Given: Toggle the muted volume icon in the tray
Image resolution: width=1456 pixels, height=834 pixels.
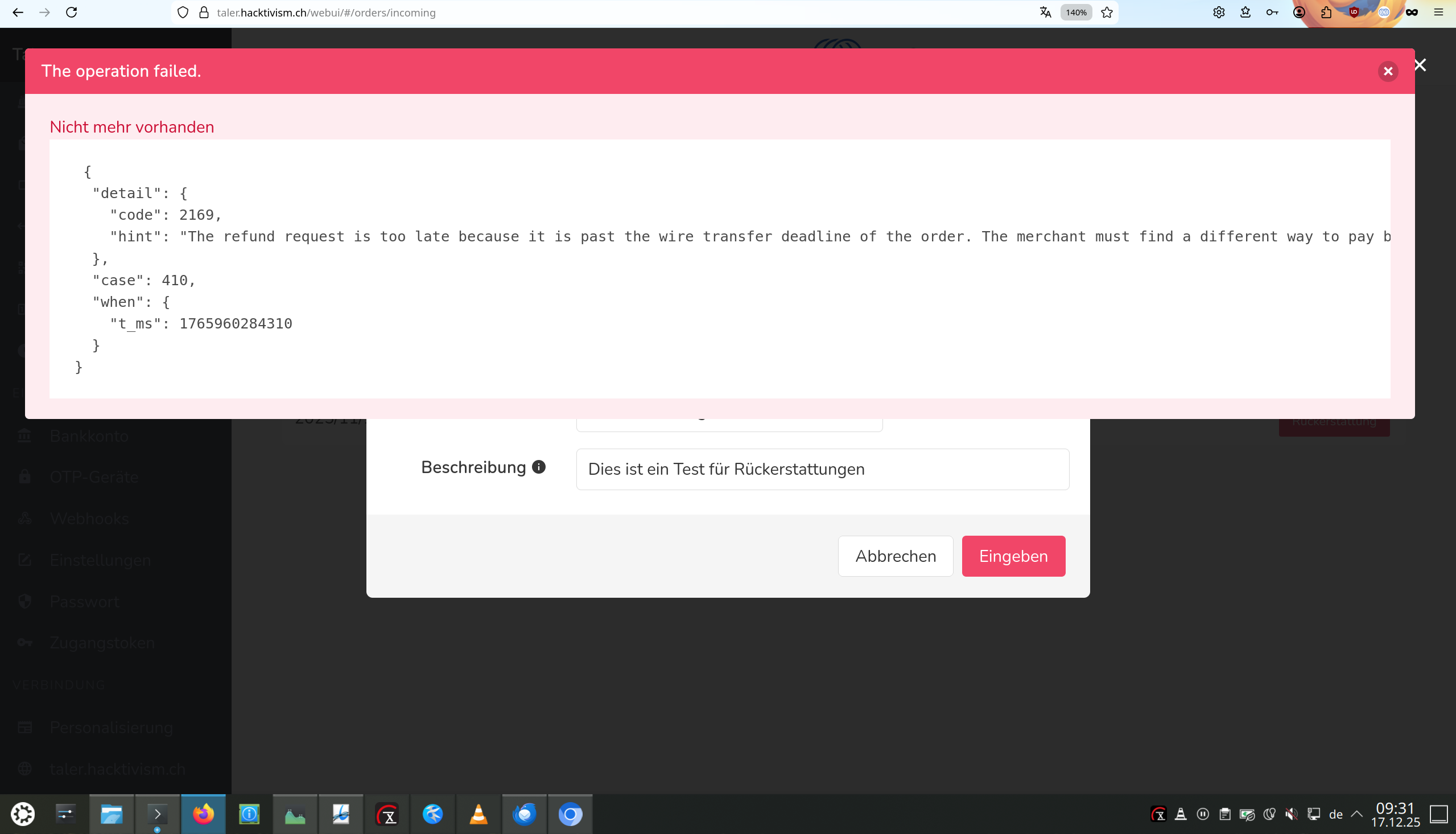Looking at the screenshot, I should [x=1291, y=814].
